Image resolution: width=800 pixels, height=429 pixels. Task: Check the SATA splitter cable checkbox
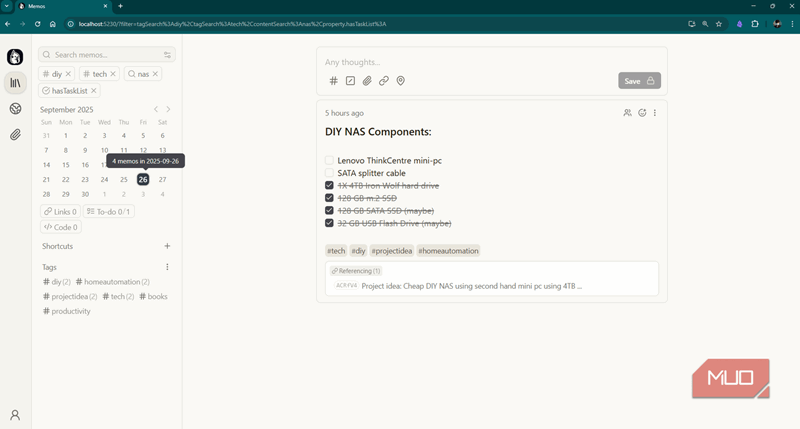pyautogui.click(x=329, y=173)
